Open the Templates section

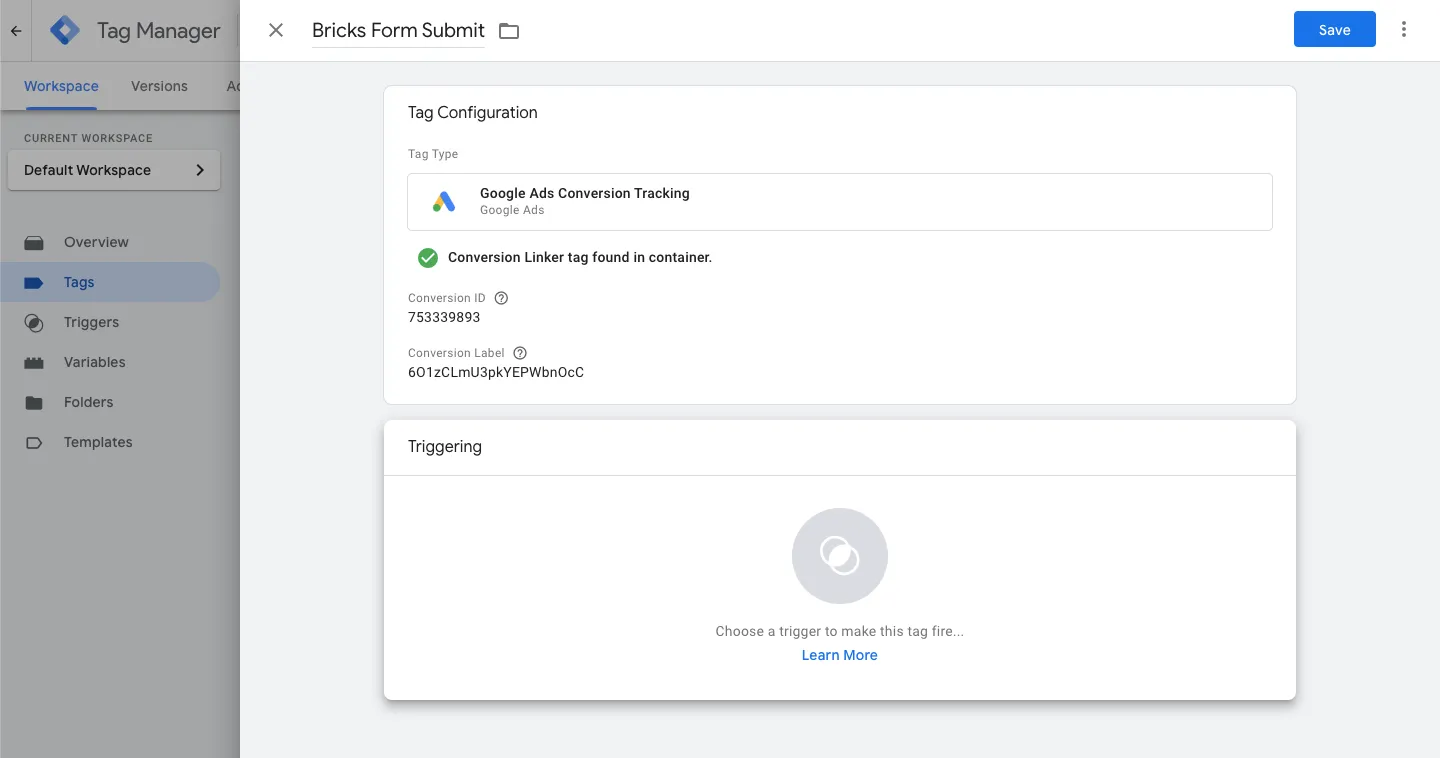pos(97,442)
